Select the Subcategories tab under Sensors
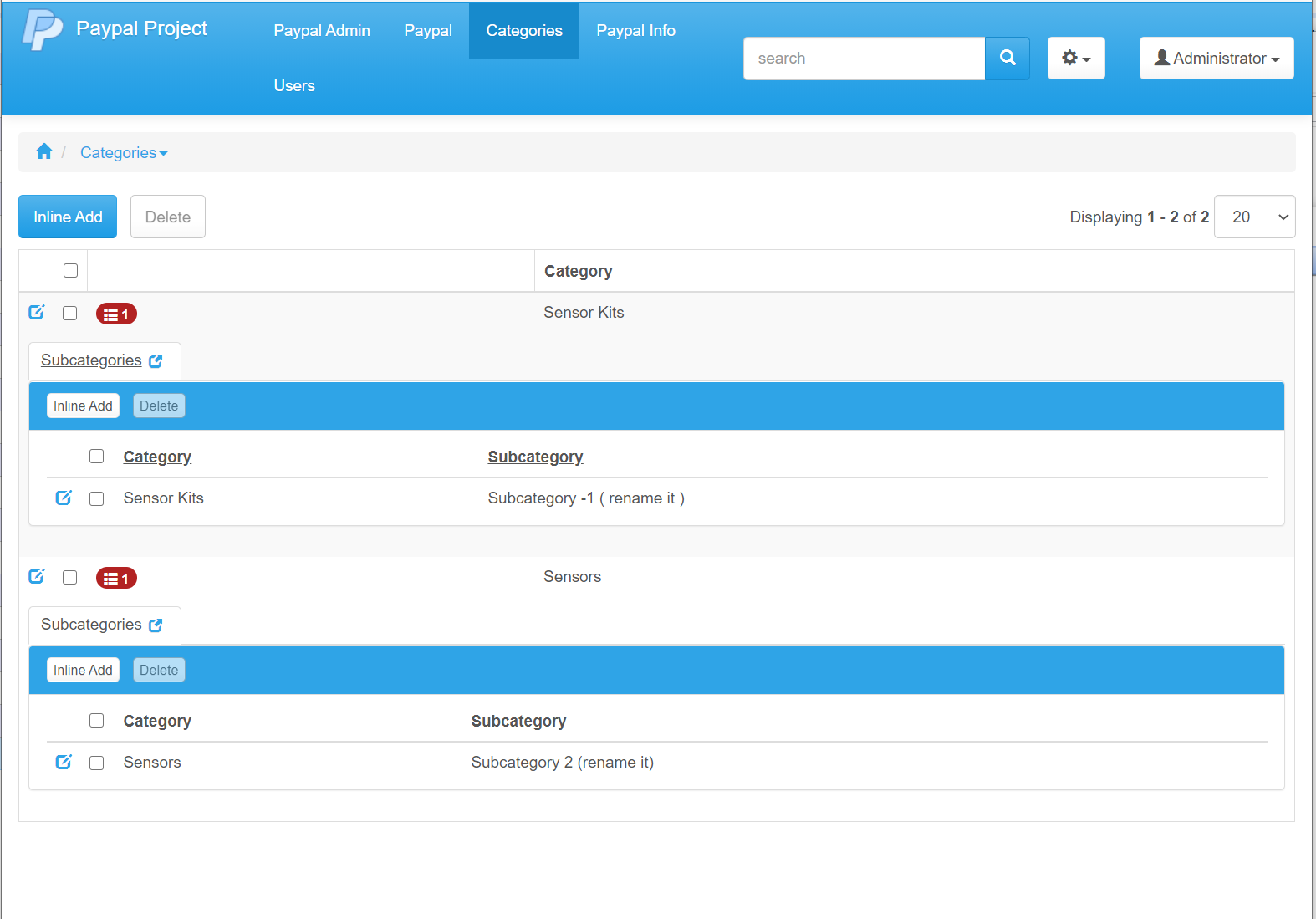 [91, 625]
